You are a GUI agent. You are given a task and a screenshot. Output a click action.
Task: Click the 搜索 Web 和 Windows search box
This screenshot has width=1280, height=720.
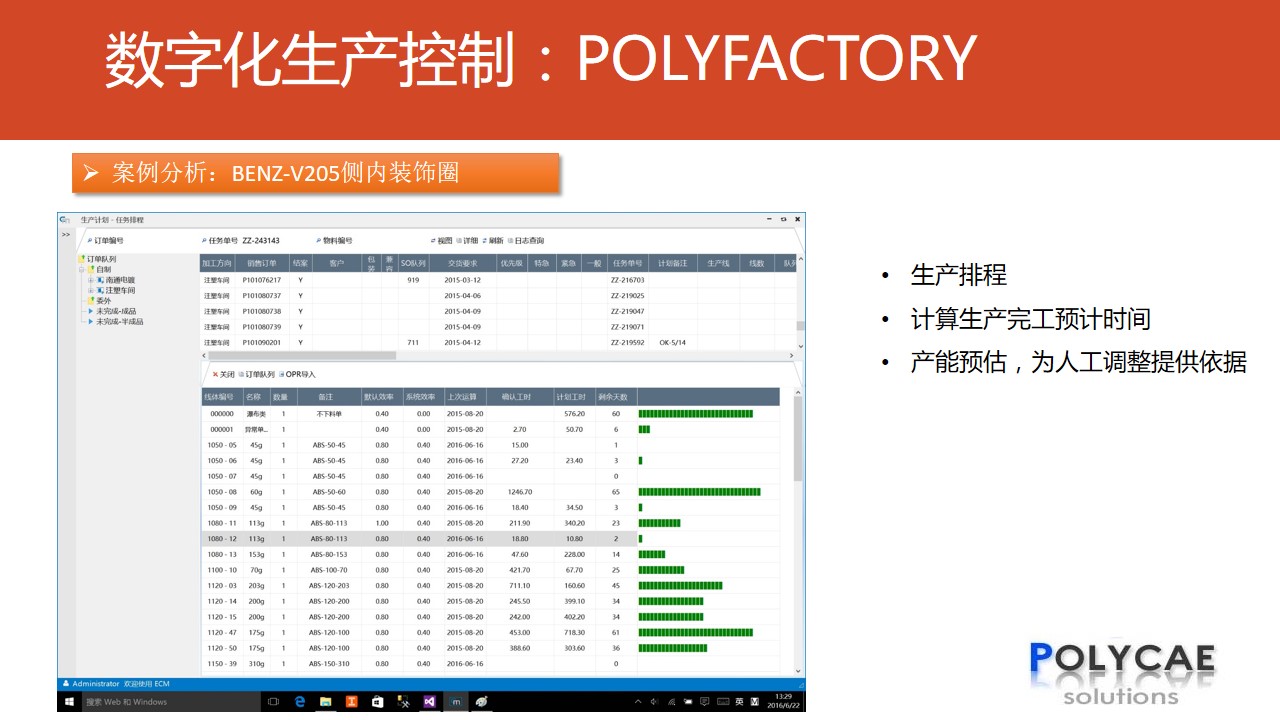[x=170, y=702]
